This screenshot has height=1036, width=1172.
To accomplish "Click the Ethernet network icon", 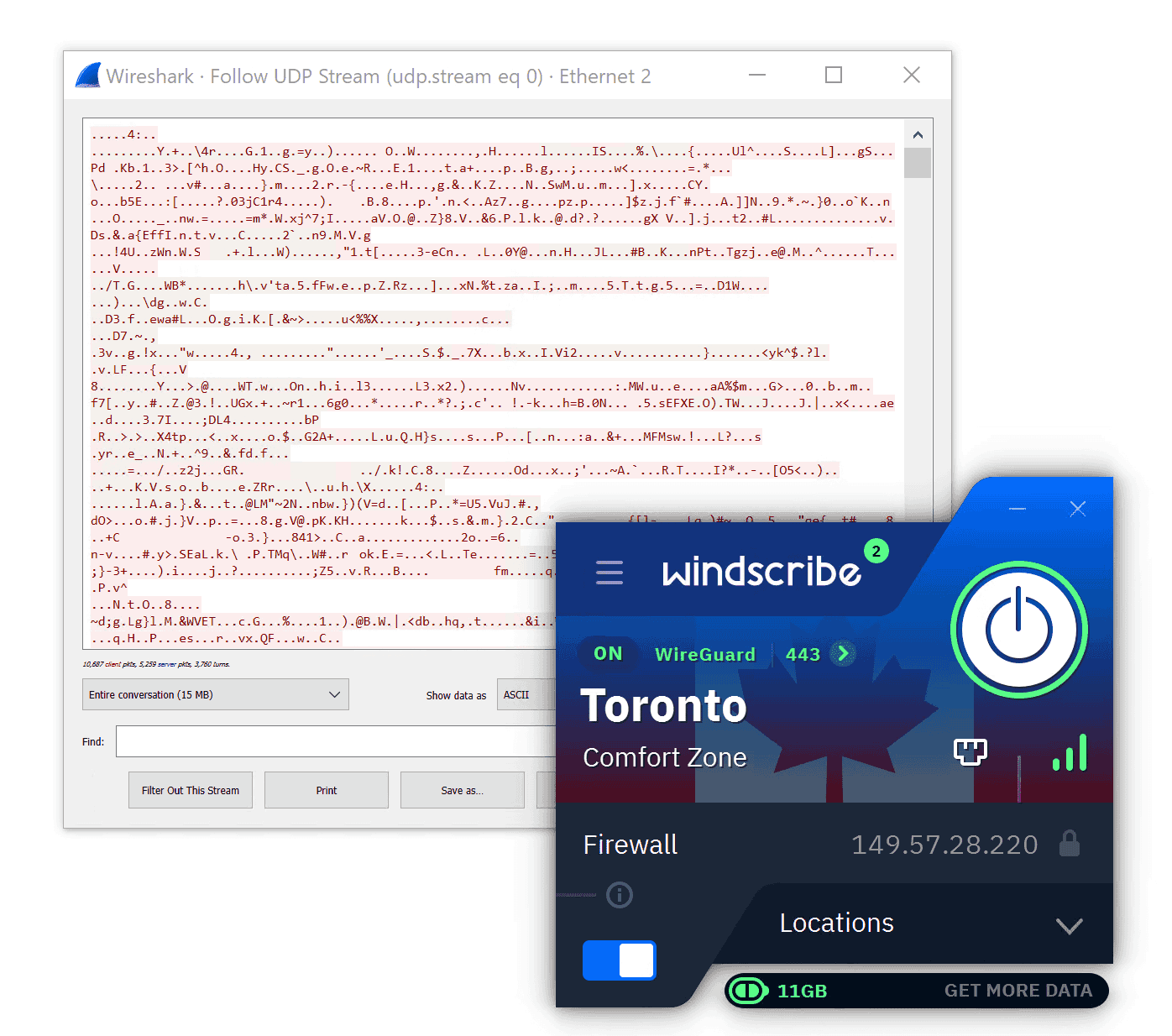I will (971, 752).
